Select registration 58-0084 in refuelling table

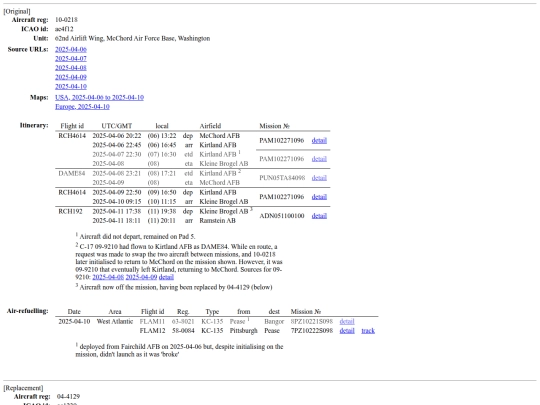click(x=183, y=331)
